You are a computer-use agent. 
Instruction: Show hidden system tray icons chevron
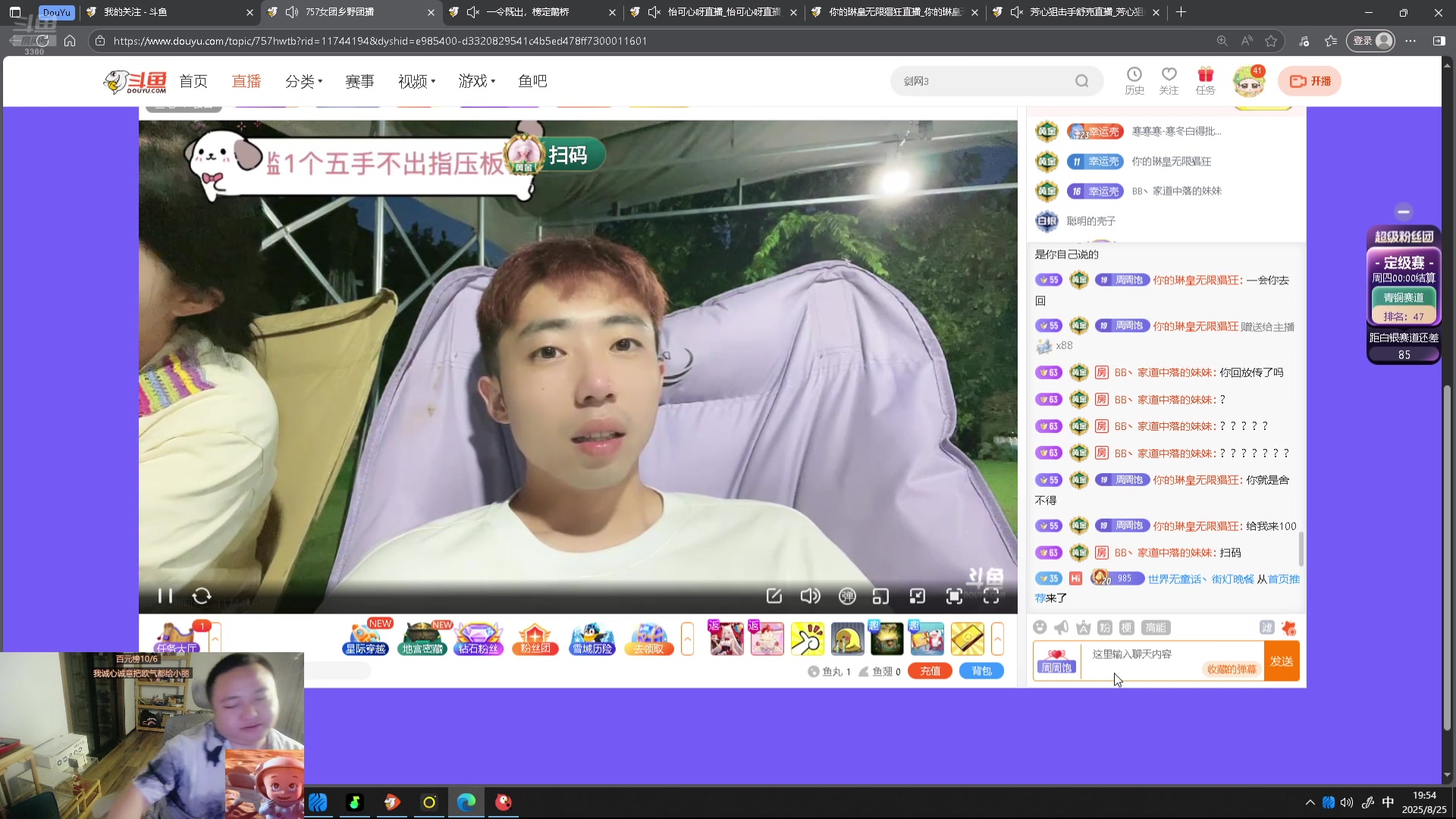click(1310, 802)
